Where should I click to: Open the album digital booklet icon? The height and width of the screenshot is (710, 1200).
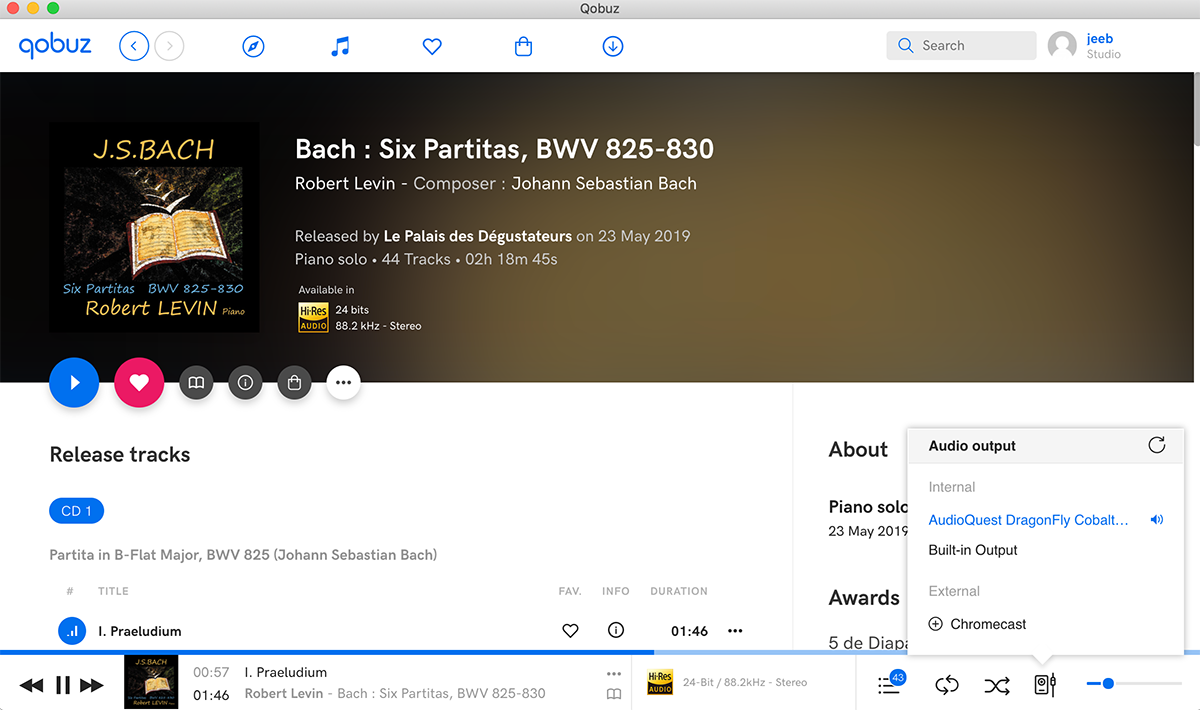point(197,382)
